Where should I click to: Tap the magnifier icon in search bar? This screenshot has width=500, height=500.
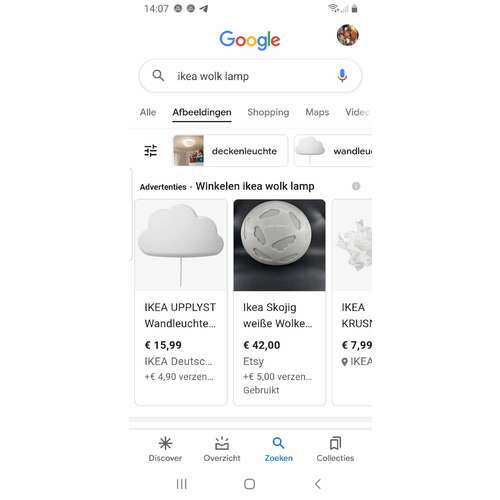coord(158,76)
